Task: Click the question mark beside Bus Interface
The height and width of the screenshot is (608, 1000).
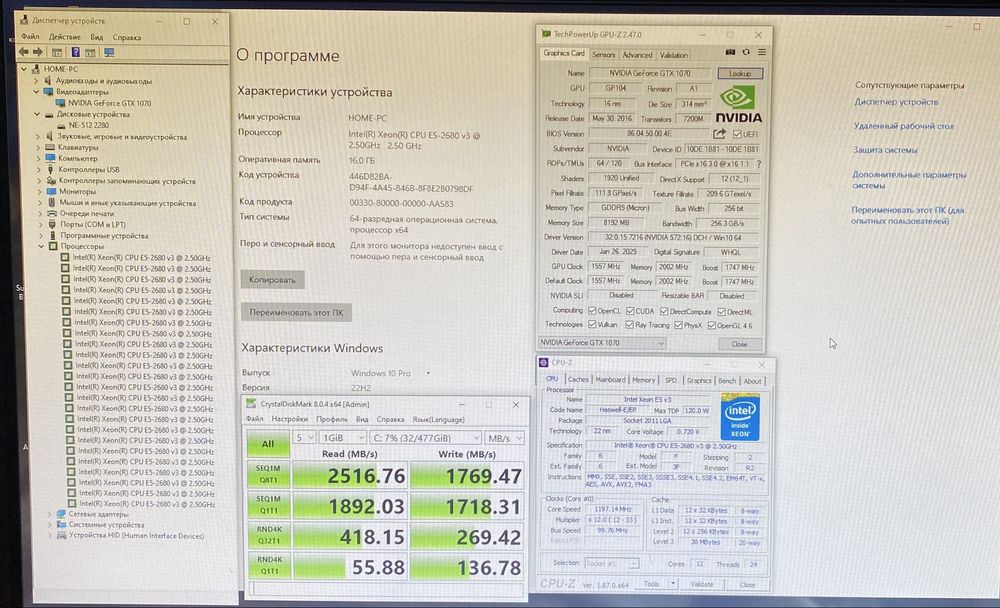Action: (758, 164)
